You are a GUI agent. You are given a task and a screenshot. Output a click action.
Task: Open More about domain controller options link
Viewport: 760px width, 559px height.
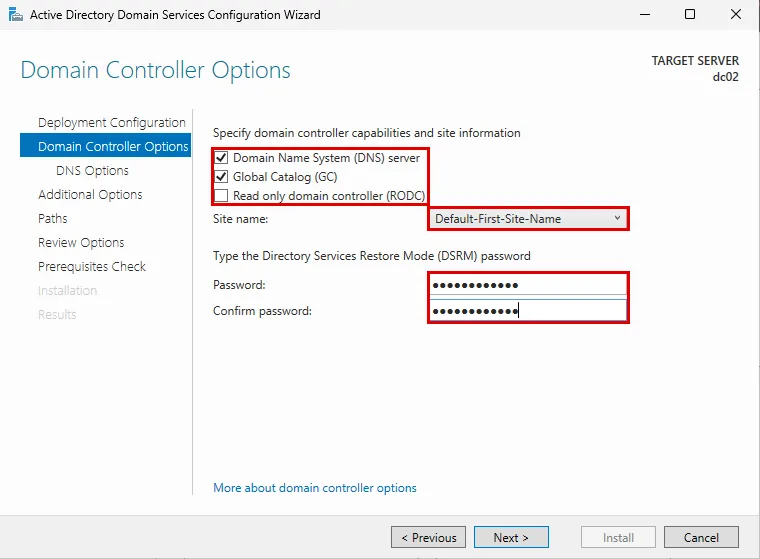(315, 488)
